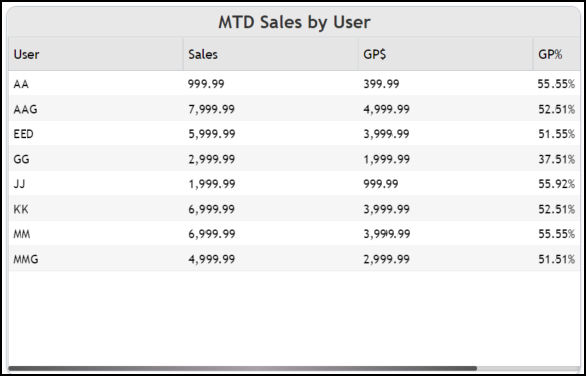Viewport: 586px width, 376px height.
Task: Click sales value 4,999.99 for MMG
Action: pyautogui.click(x=212, y=259)
